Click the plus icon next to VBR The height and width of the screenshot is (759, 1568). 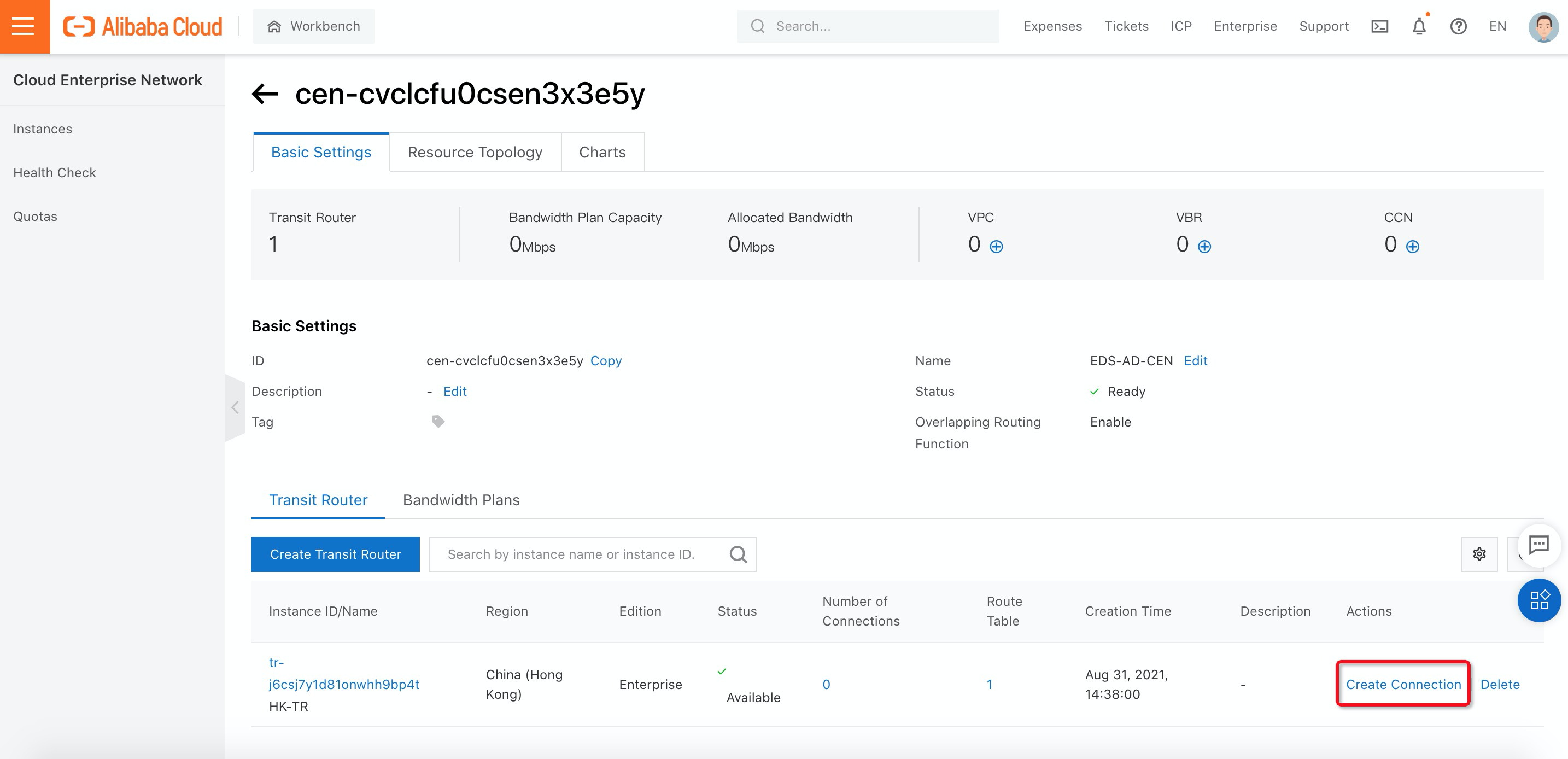click(1204, 247)
